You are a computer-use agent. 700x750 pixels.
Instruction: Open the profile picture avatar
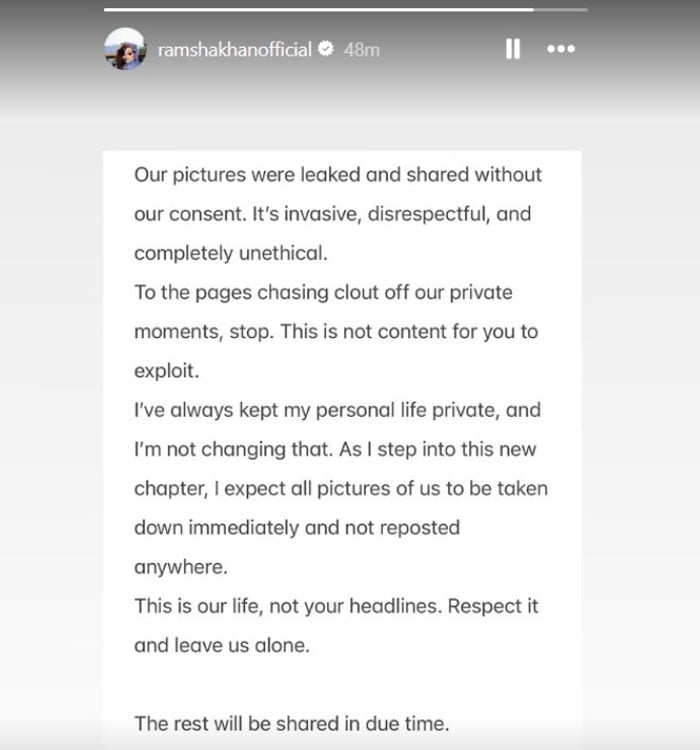pos(125,49)
